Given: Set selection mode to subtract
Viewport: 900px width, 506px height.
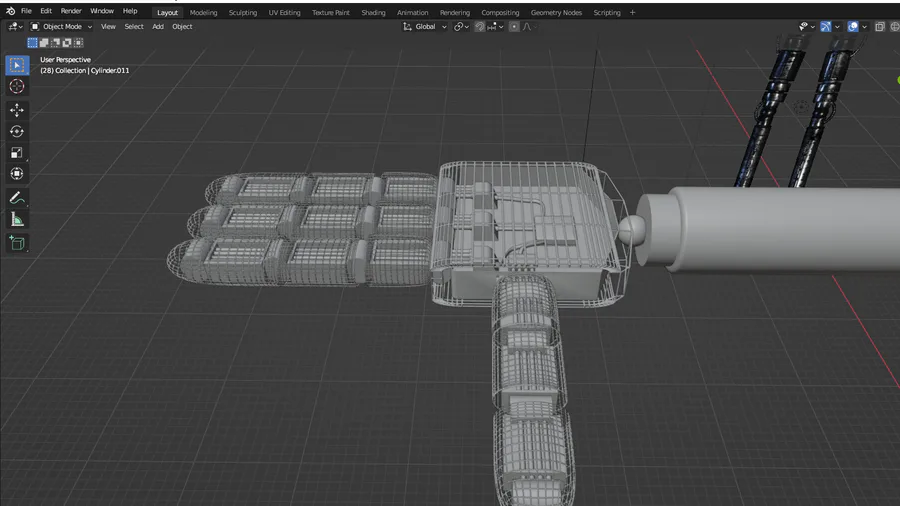Looking at the screenshot, I should 55,42.
